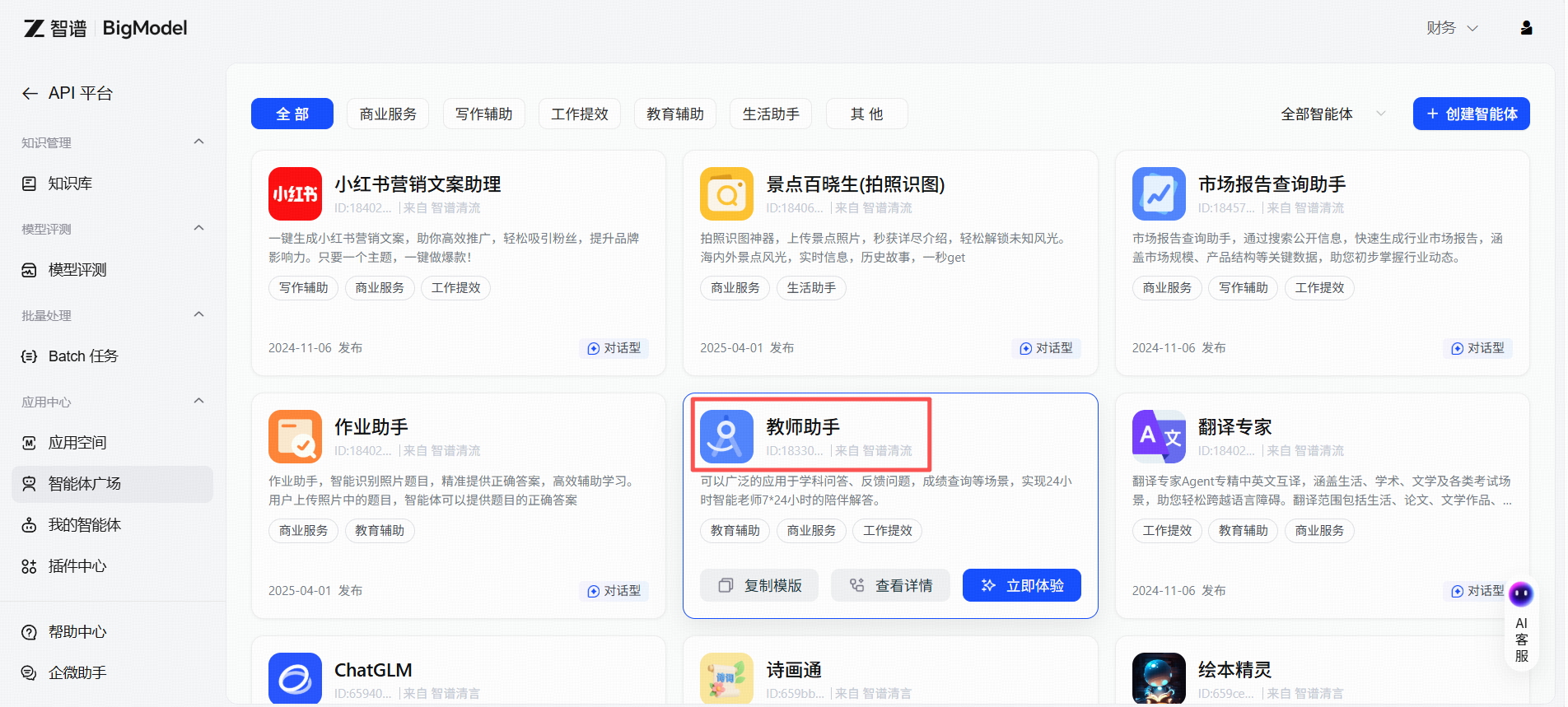Click 复制模版 button on 教师助手
Image resolution: width=1568 pixels, height=707 pixels.
pos(758,585)
